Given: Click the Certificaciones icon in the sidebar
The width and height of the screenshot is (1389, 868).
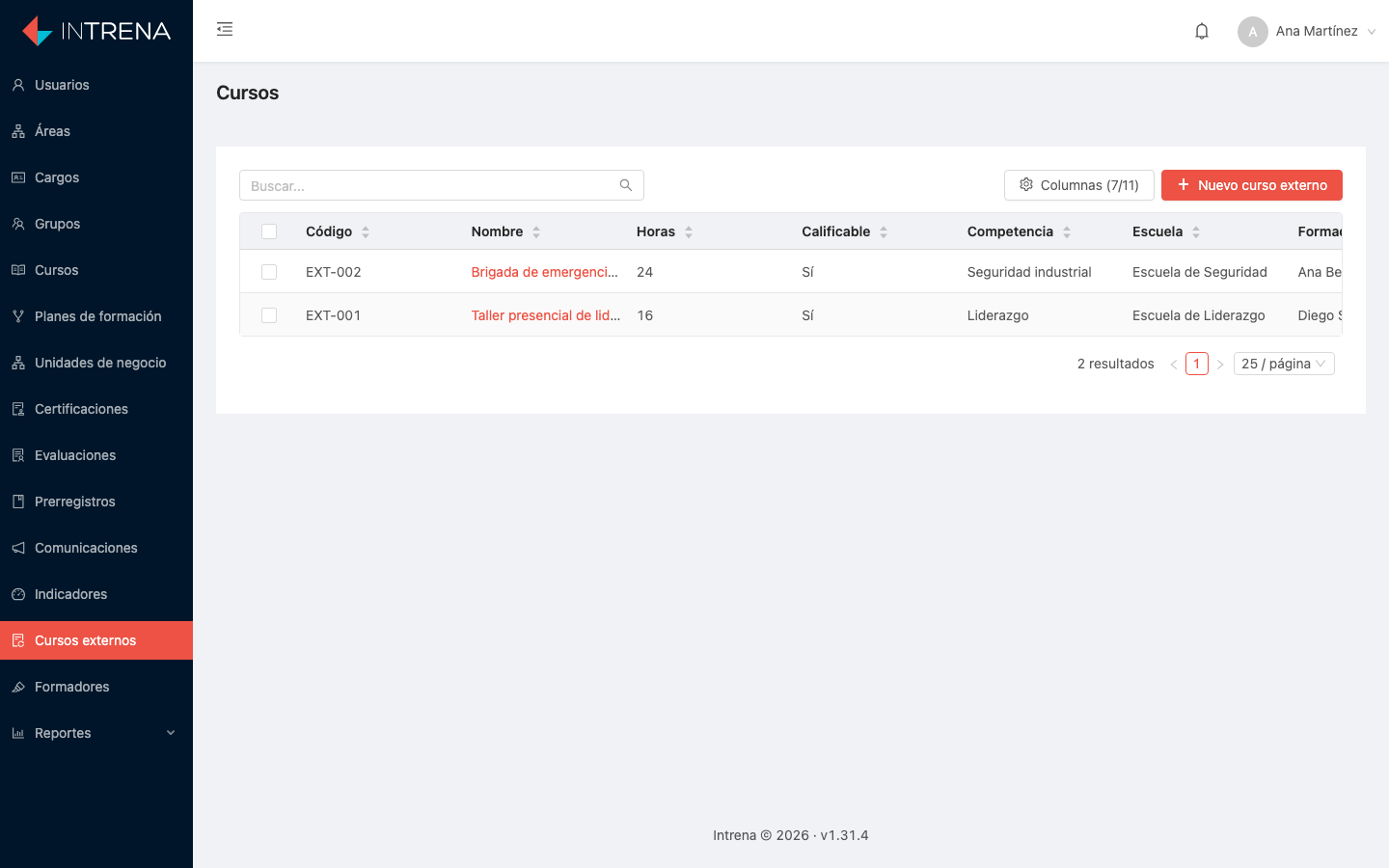Looking at the screenshot, I should point(18,409).
